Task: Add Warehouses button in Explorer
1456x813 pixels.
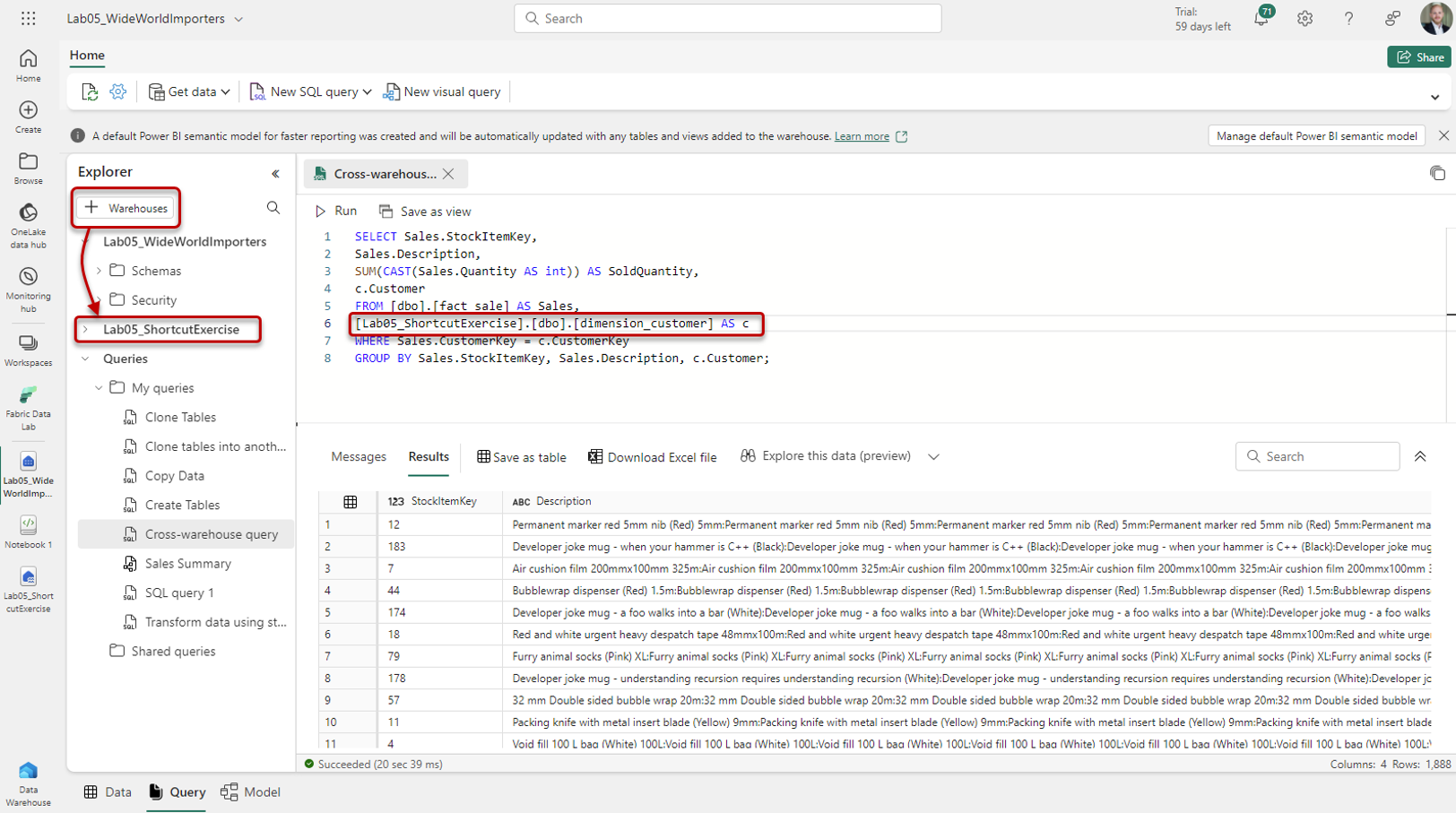Action: pyautogui.click(x=126, y=208)
